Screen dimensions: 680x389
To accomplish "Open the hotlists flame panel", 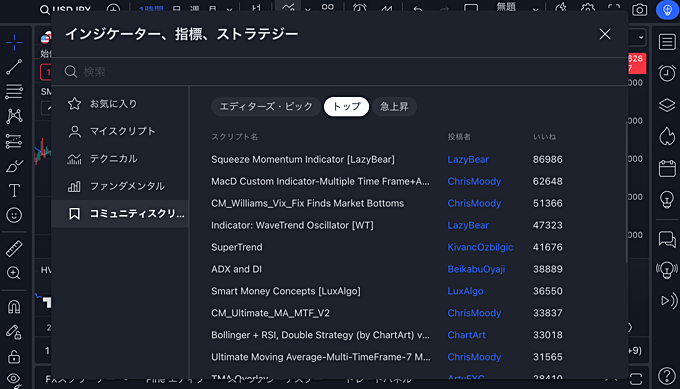I will (667, 137).
